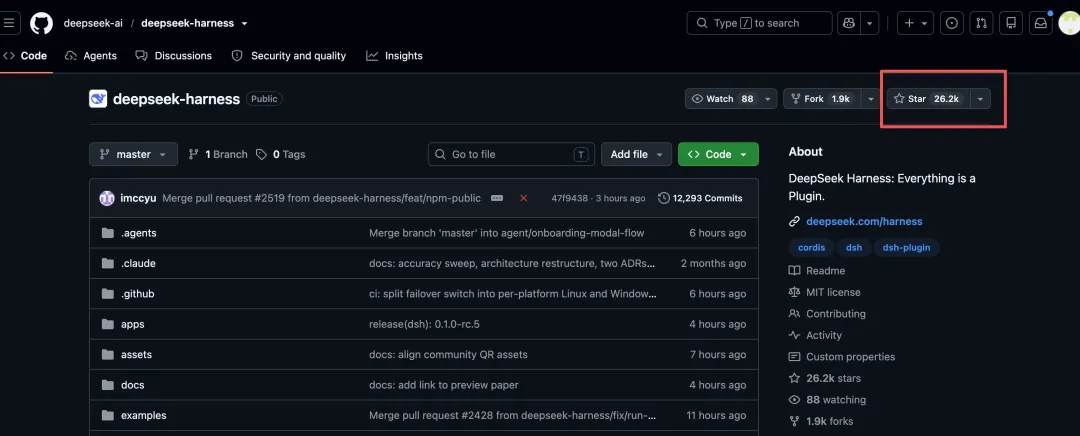Focus the 'Go to file' field
Screen dimensions: 1080x436
511,154
